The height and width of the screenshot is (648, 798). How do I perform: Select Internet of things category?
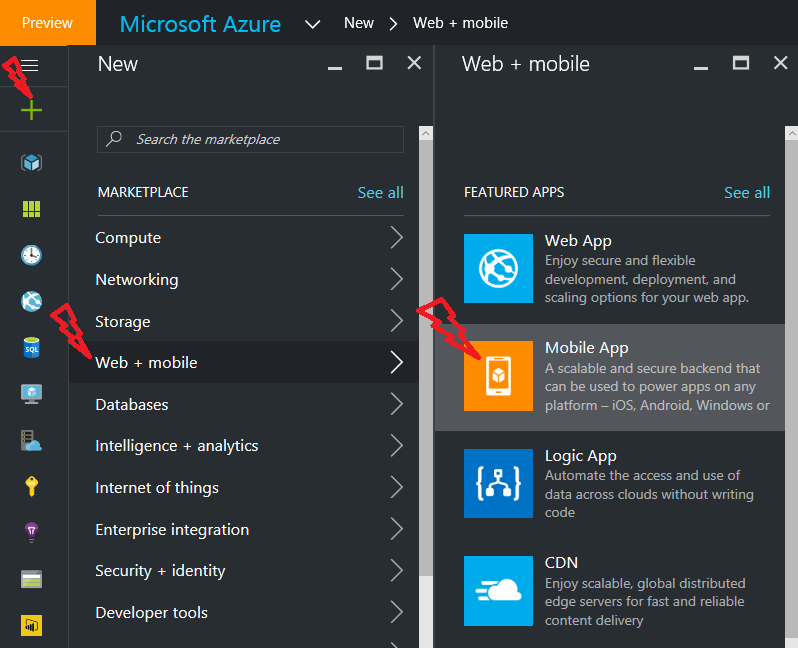[x=244, y=487]
